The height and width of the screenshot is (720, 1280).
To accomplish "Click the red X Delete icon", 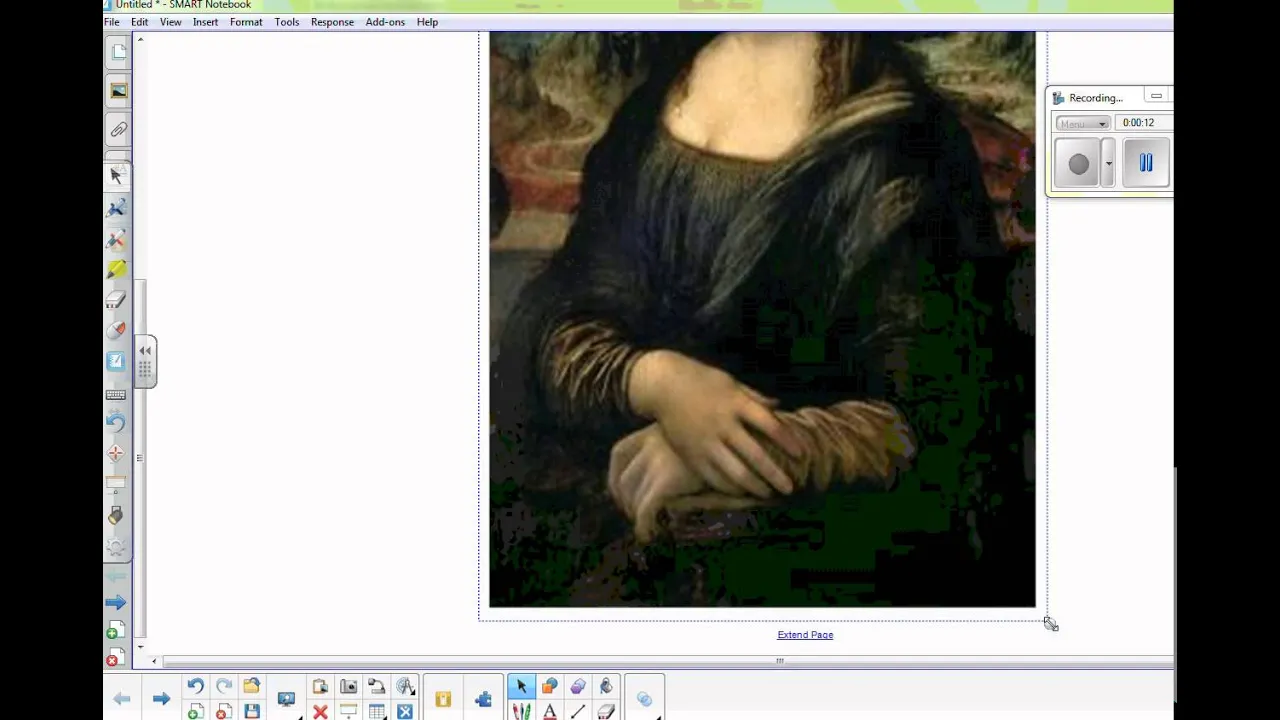I will (320, 712).
